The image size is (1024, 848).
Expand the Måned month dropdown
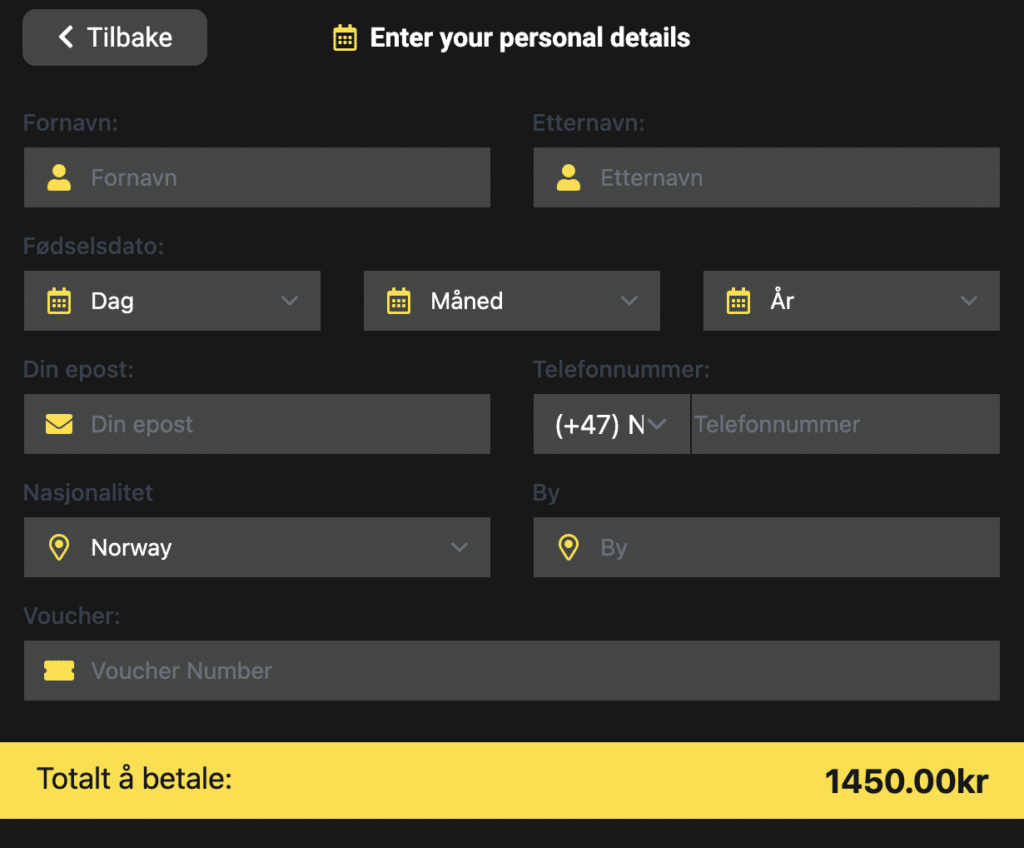(x=512, y=301)
